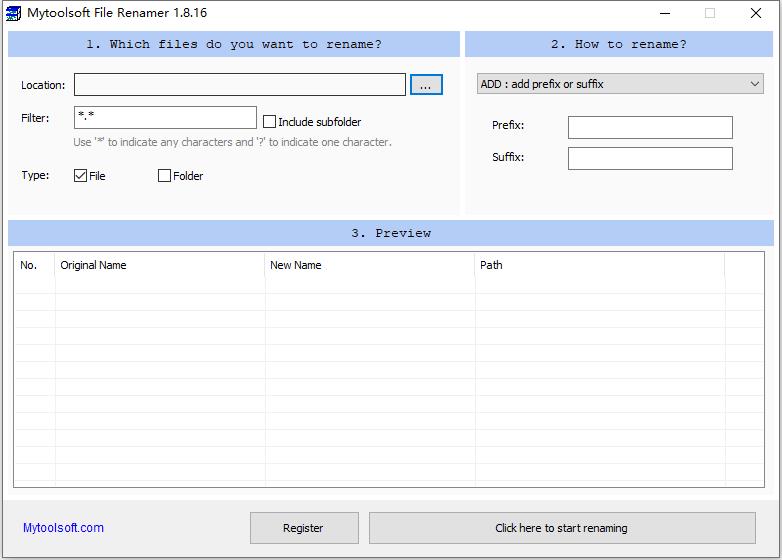The width and height of the screenshot is (782, 560).
Task: Focus the Suffix input box
Action: [x=650, y=158]
